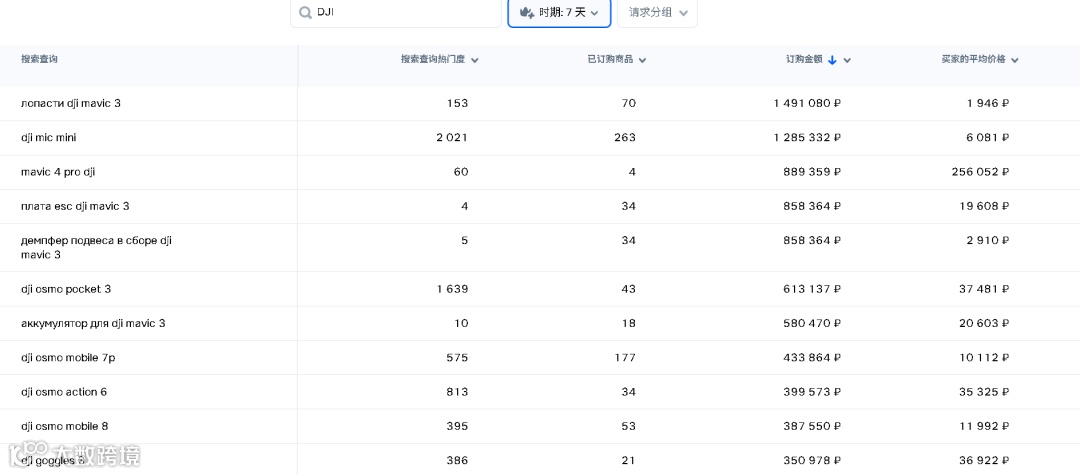Click the 433 864 ₽ order amount
The image size is (1080, 475).
pos(813,358)
